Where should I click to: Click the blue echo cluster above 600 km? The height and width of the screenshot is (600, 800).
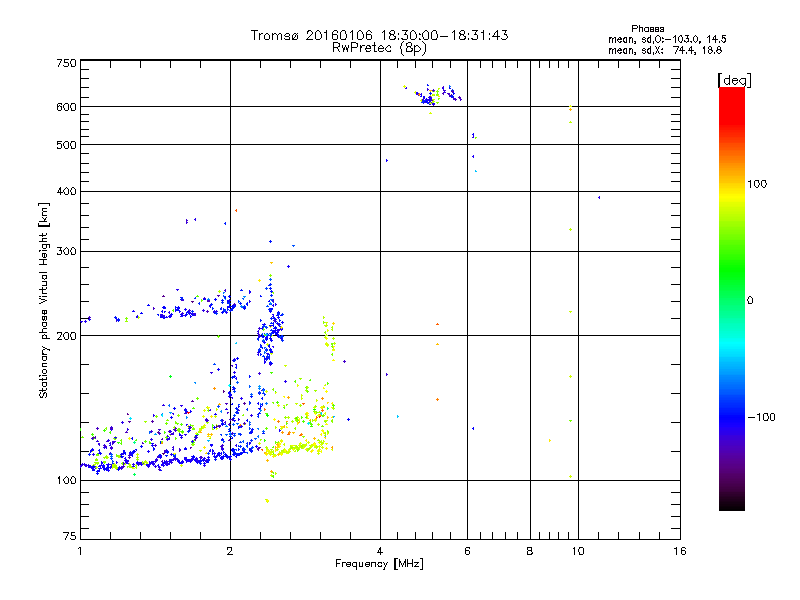433,95
